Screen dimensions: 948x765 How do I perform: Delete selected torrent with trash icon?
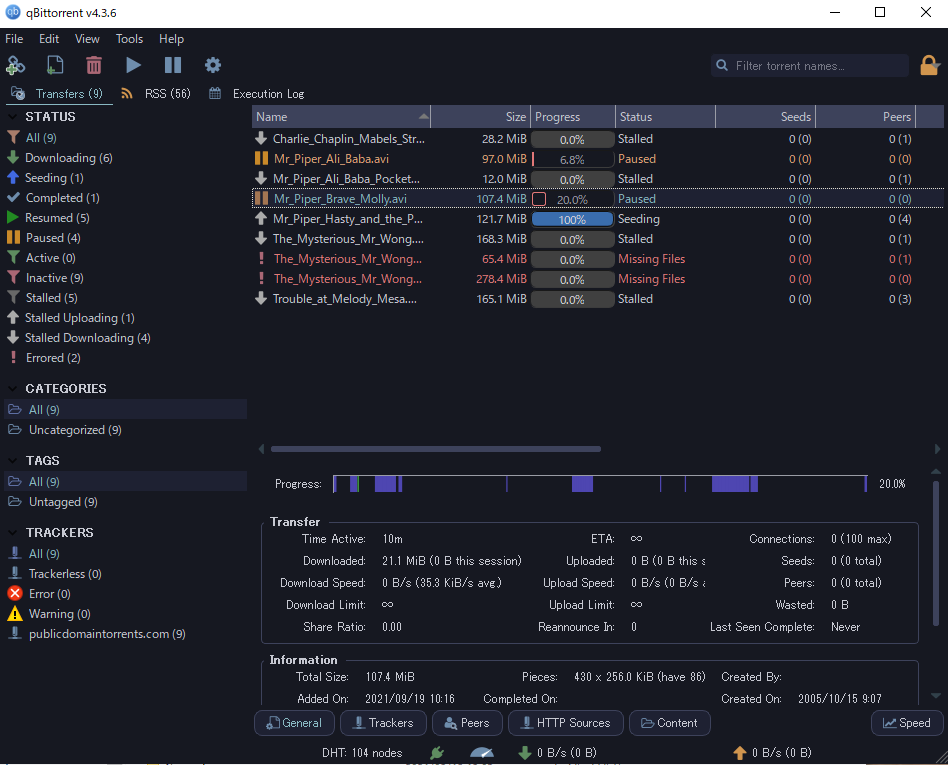tap(94, 65)
